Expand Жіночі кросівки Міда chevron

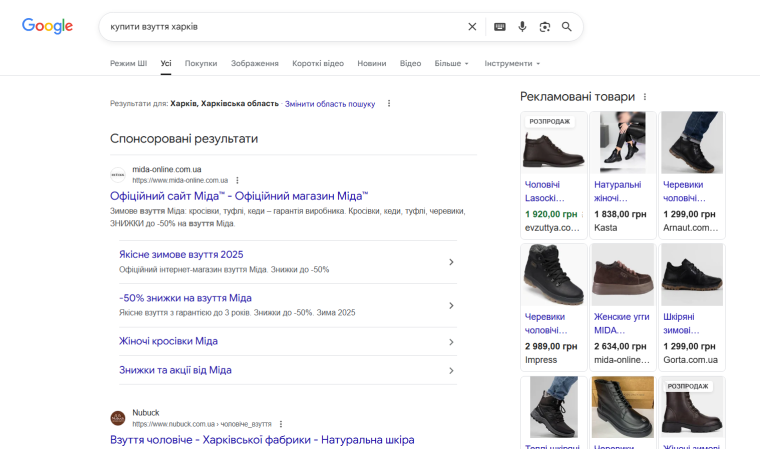[x=451, y=342]
